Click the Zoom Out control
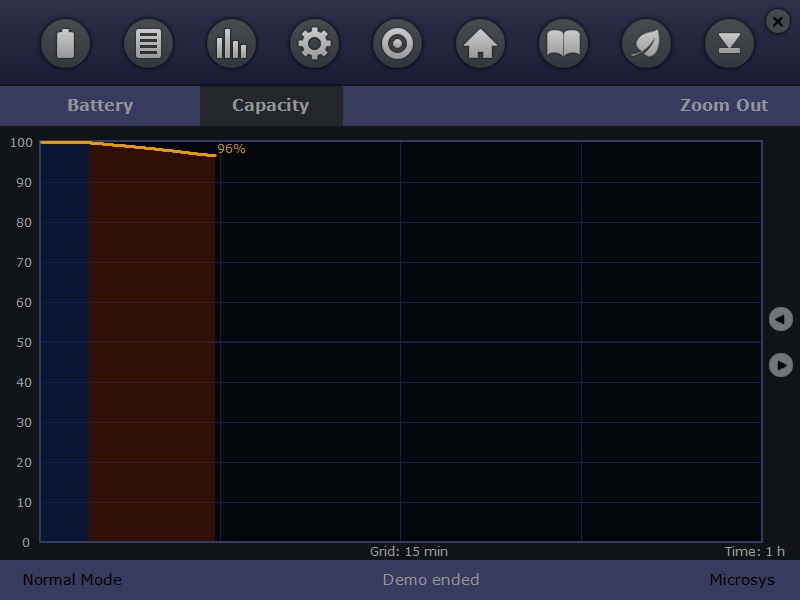 pos(726,105)
